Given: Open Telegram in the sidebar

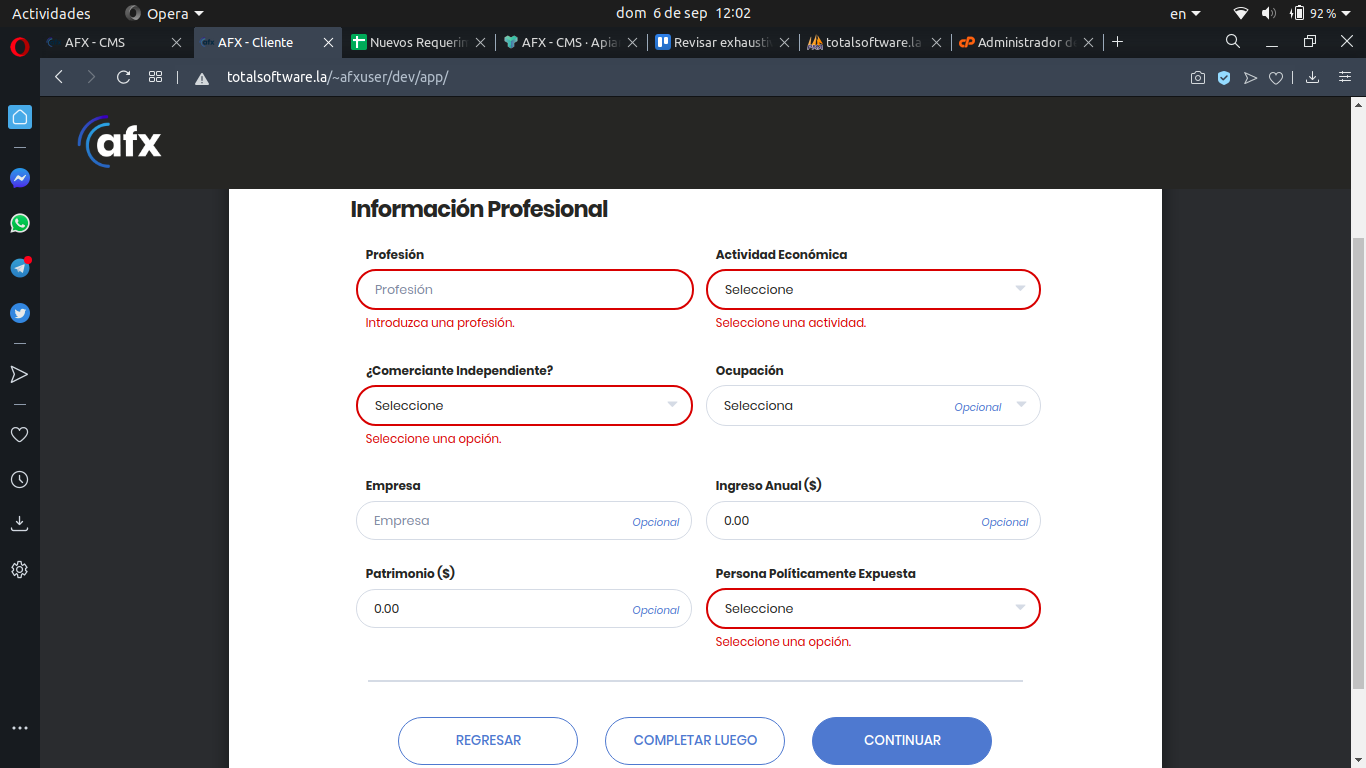Looking at the screenshot, I should pos(20,268).
